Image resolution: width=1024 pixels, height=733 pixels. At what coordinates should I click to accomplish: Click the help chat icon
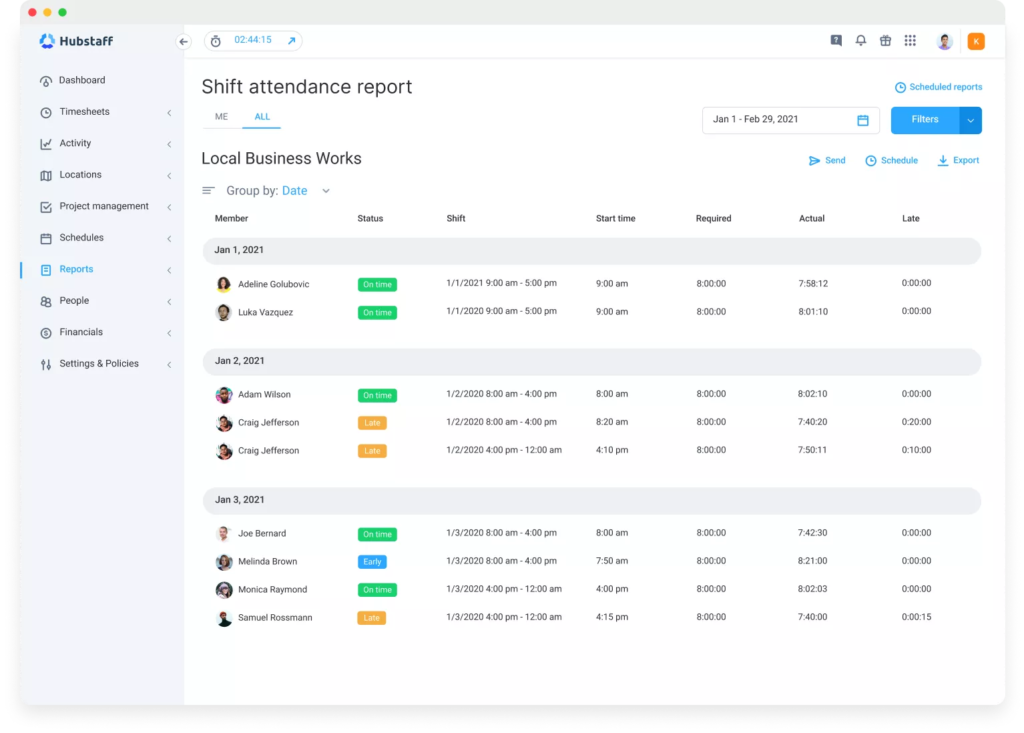click(836, 41)
